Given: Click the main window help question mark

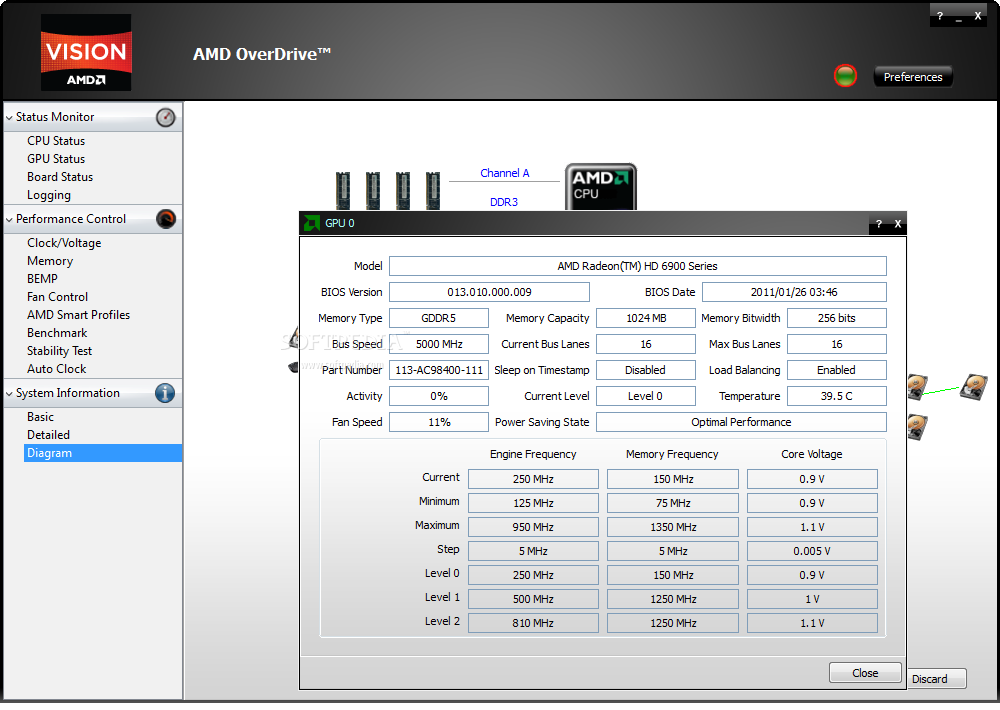Looking at the screenshot, I should click(x=939, y=17).
